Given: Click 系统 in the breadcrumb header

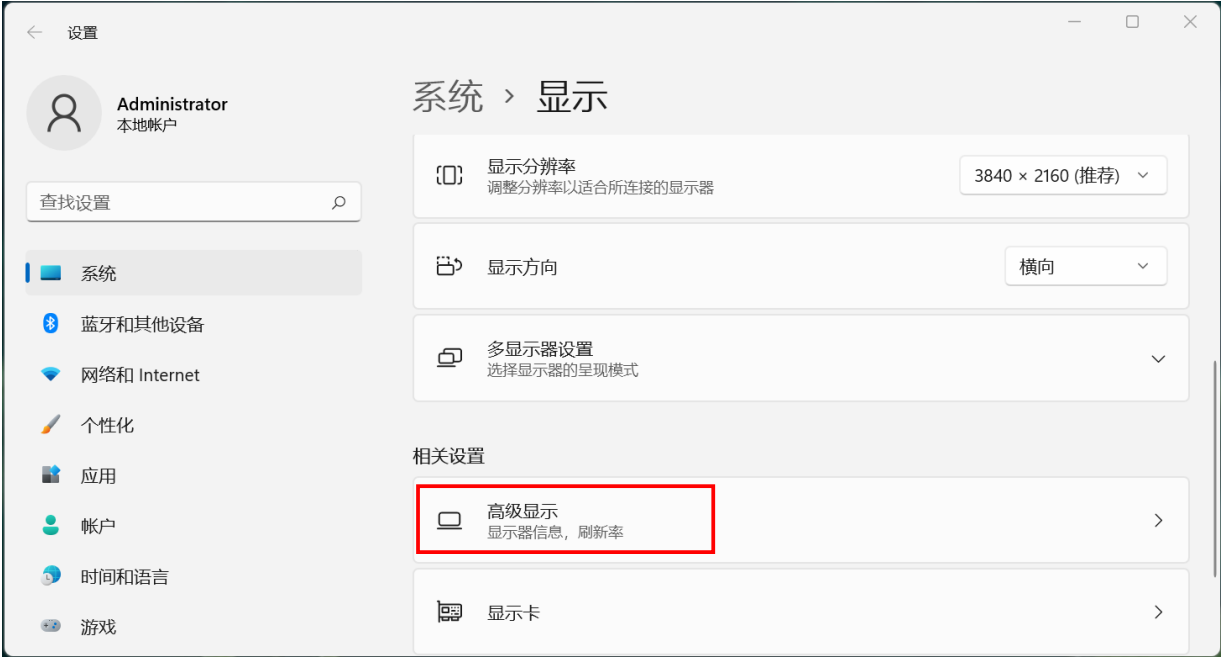Looking at the screenshot, I should [x=448, y=98].
